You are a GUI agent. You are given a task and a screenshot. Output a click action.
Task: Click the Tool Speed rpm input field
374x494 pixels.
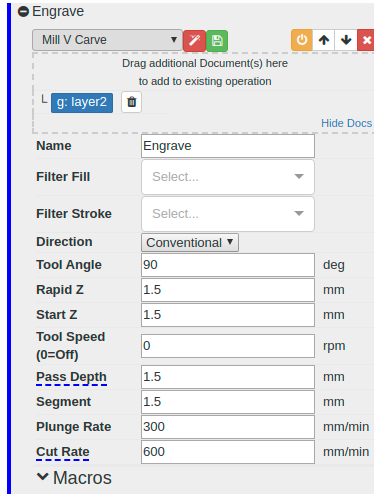tap(228, 346)
